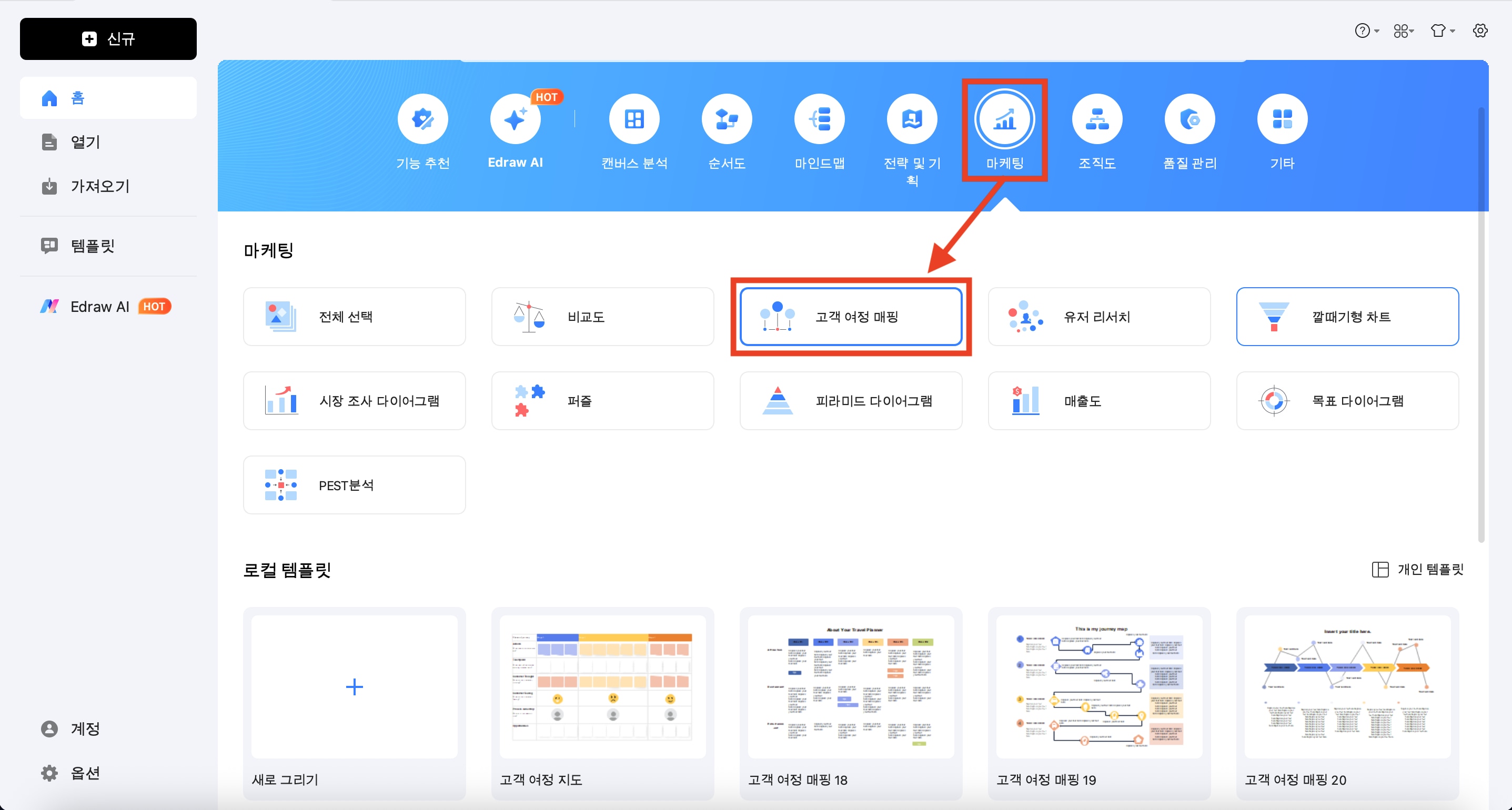Open the 마인드맵 category icon
The image size is (1512, 810).
819,119
